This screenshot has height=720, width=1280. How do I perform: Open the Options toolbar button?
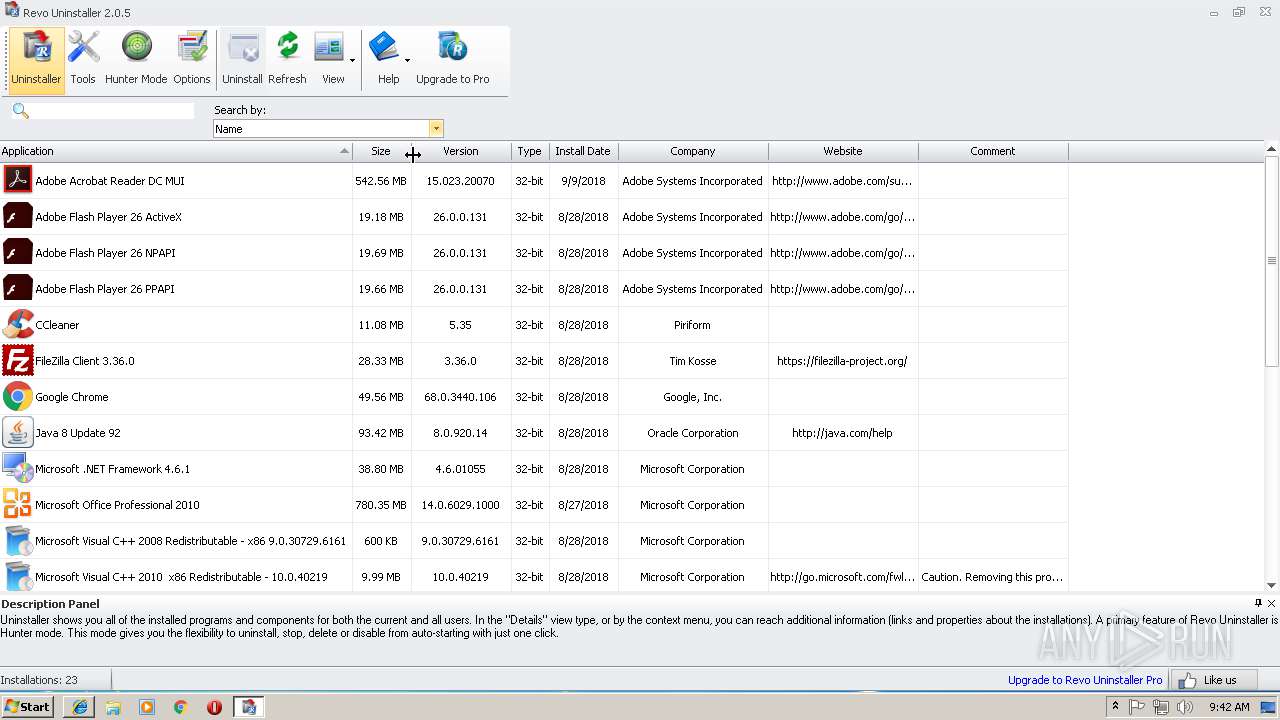point(191,60)
